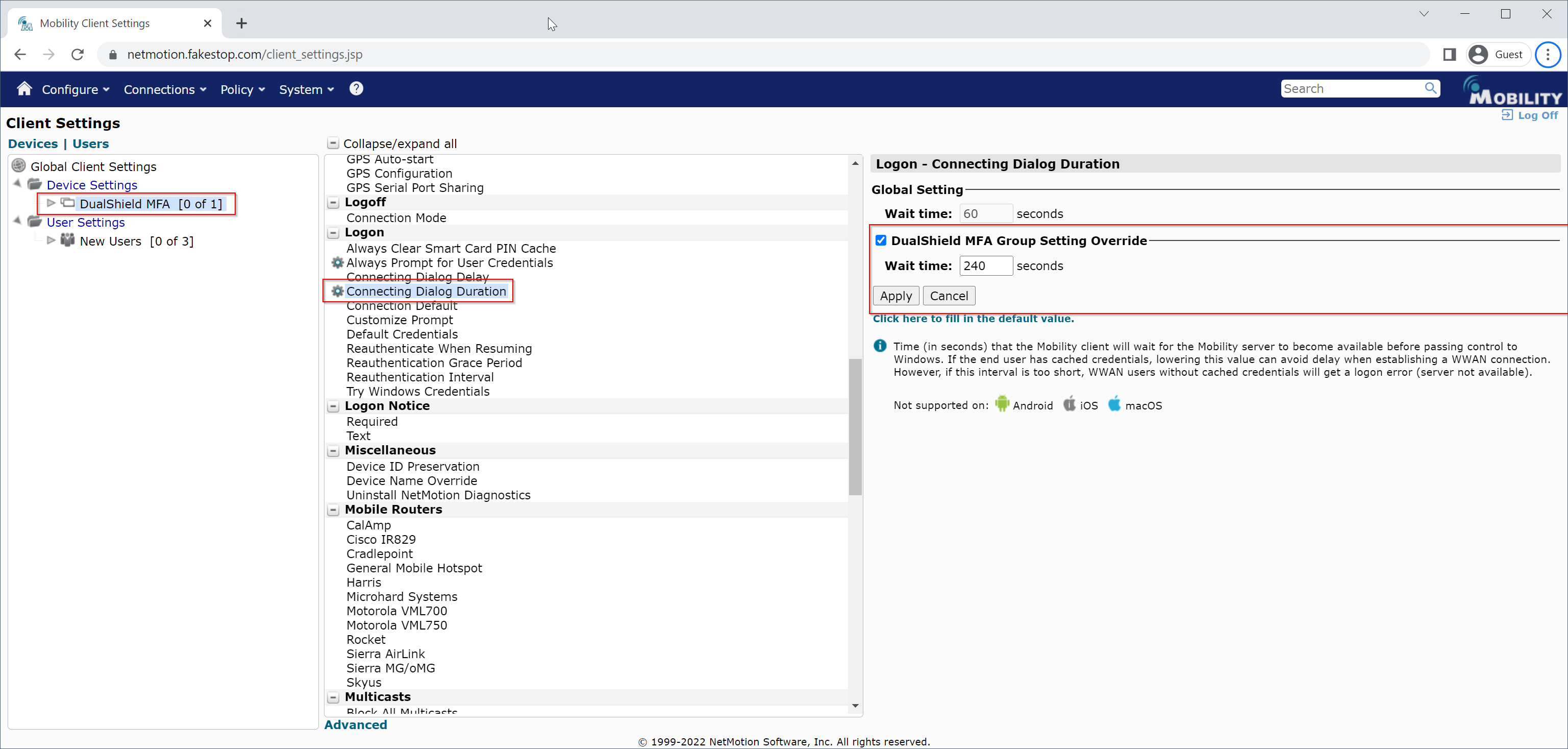Click the blue info icon beside description
Image resolution: width=1568 pixels, height=749 pixels.
(x=880, y=346)
